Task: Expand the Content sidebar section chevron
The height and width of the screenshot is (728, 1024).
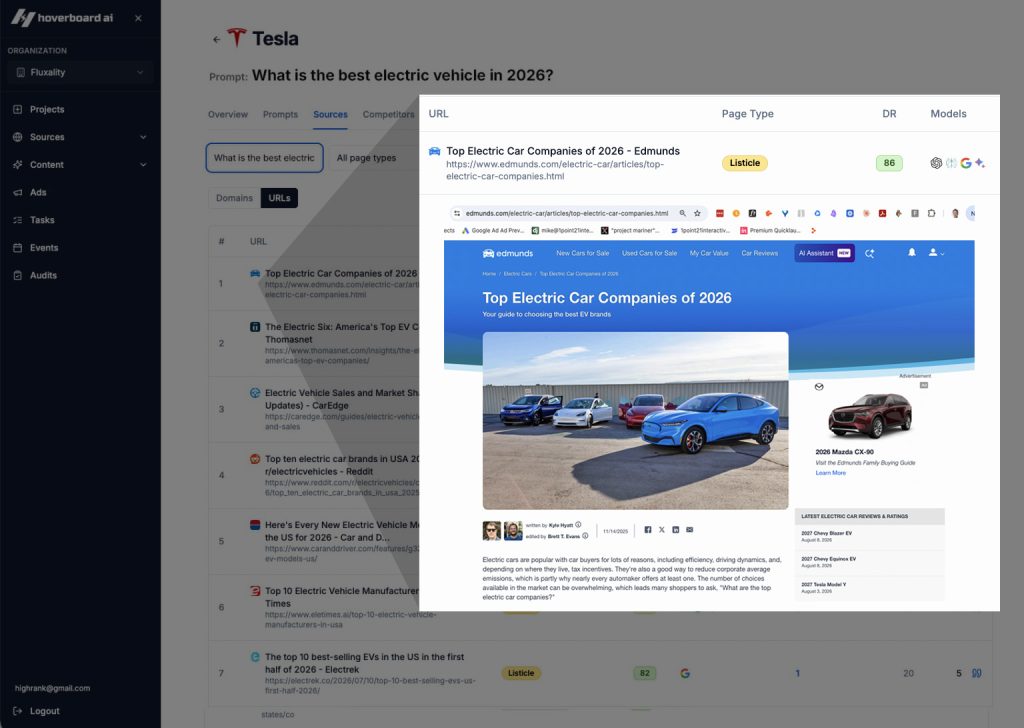Action: tap(143, 165)
